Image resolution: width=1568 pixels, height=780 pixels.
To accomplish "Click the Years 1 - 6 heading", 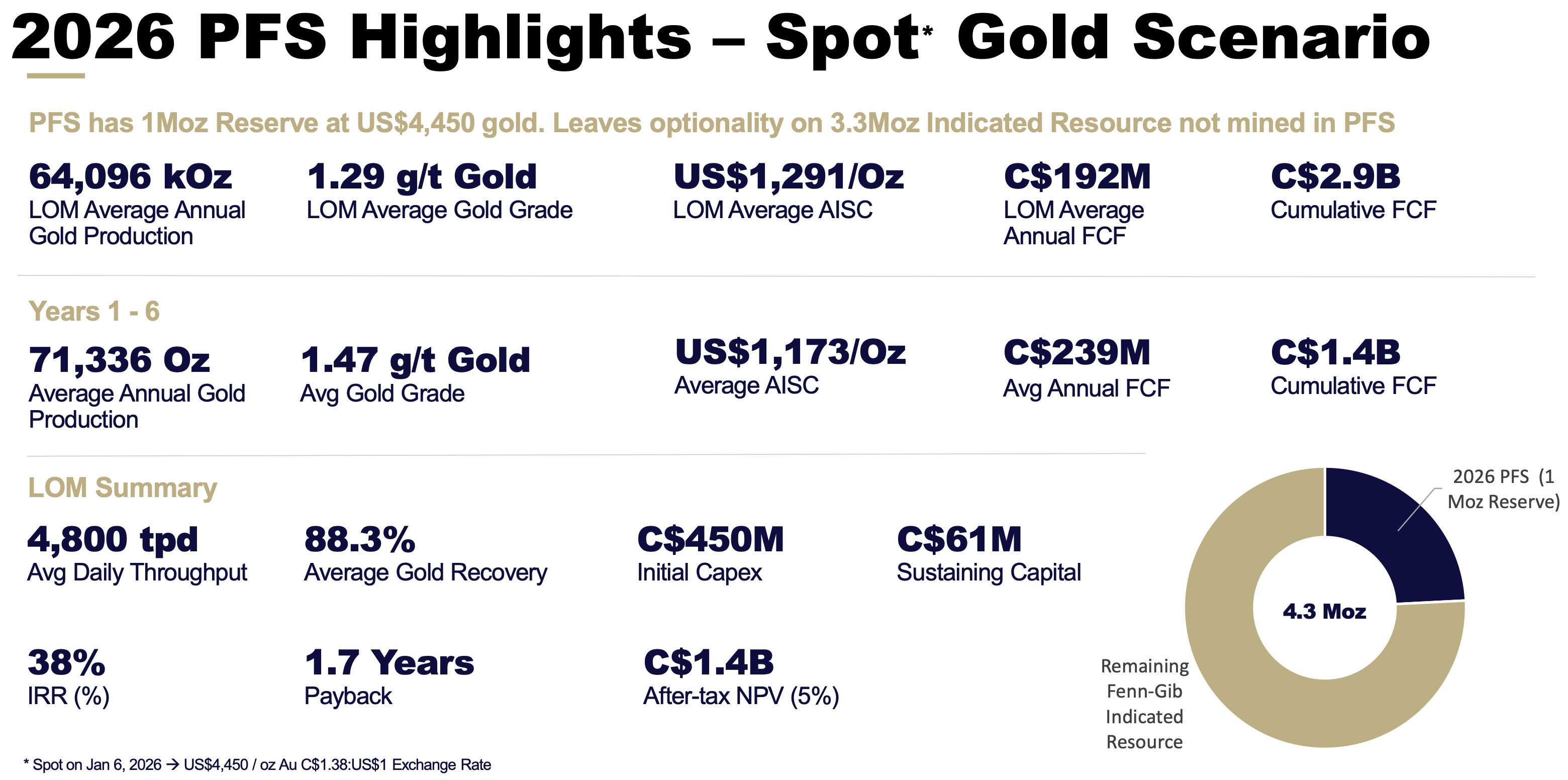I will tap(94, 311).
